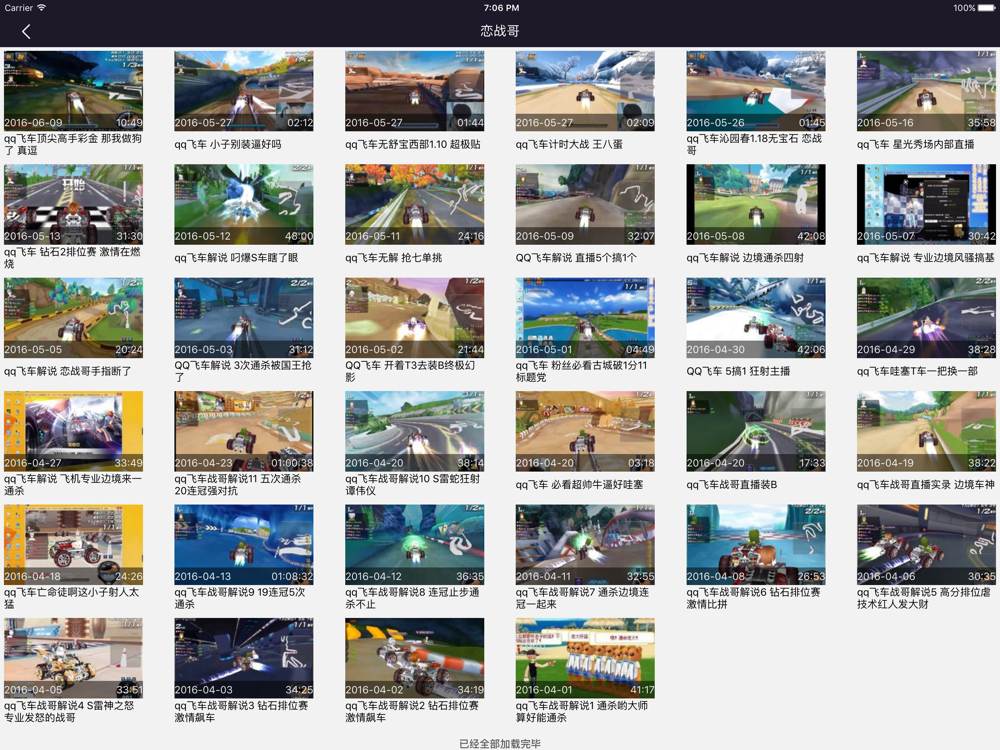Open thumbnail with duration 20:24

(73, 318)
